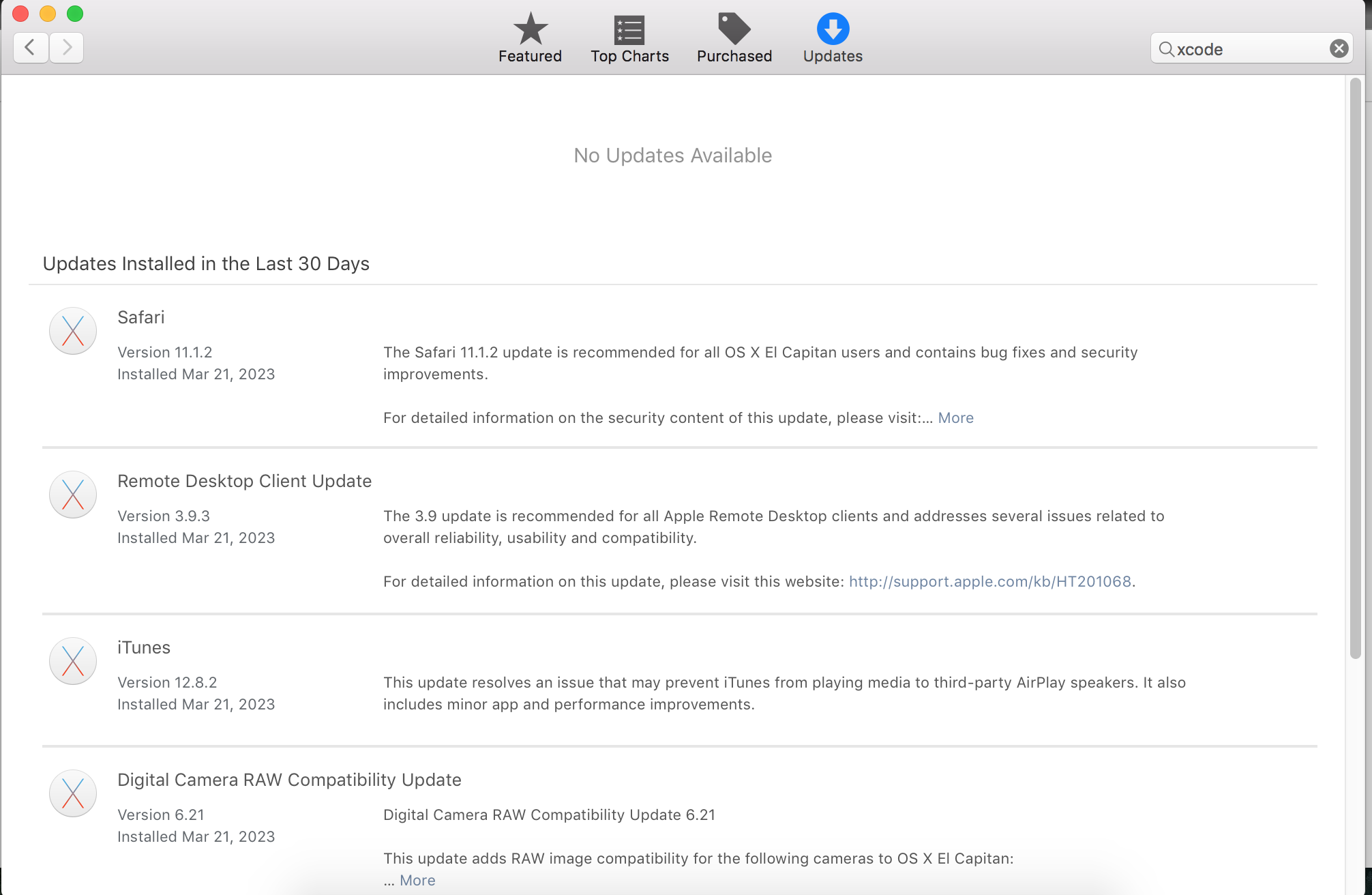
Task: Click the Digital Camera RAW update icon
Action: click(x=73, y=793)
